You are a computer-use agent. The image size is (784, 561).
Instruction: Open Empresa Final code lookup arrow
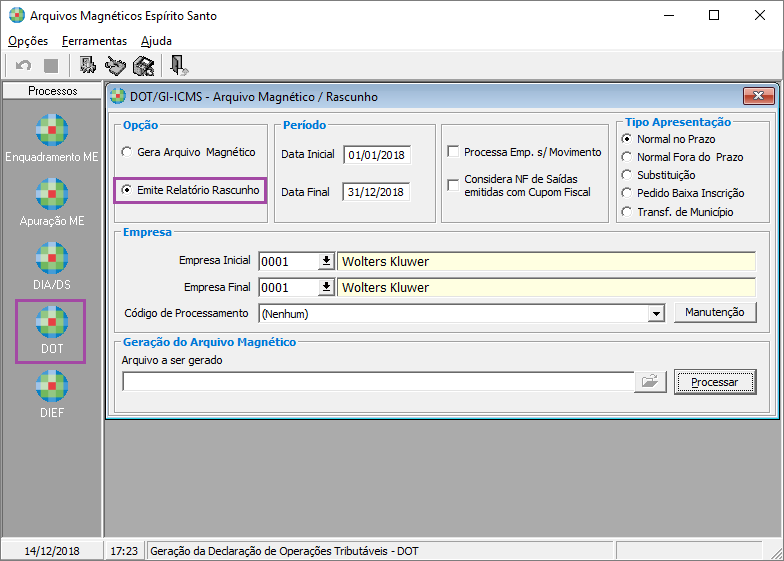point(326,287)
